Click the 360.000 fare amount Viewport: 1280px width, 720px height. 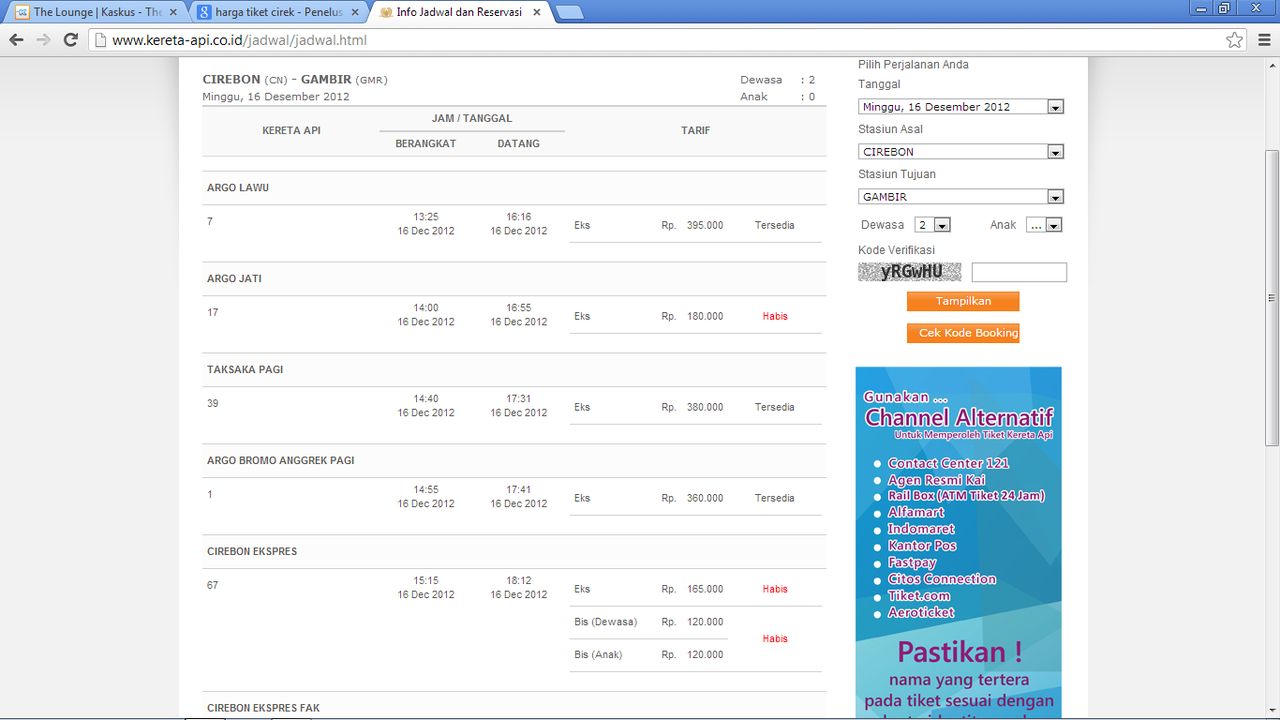point(705,498)
